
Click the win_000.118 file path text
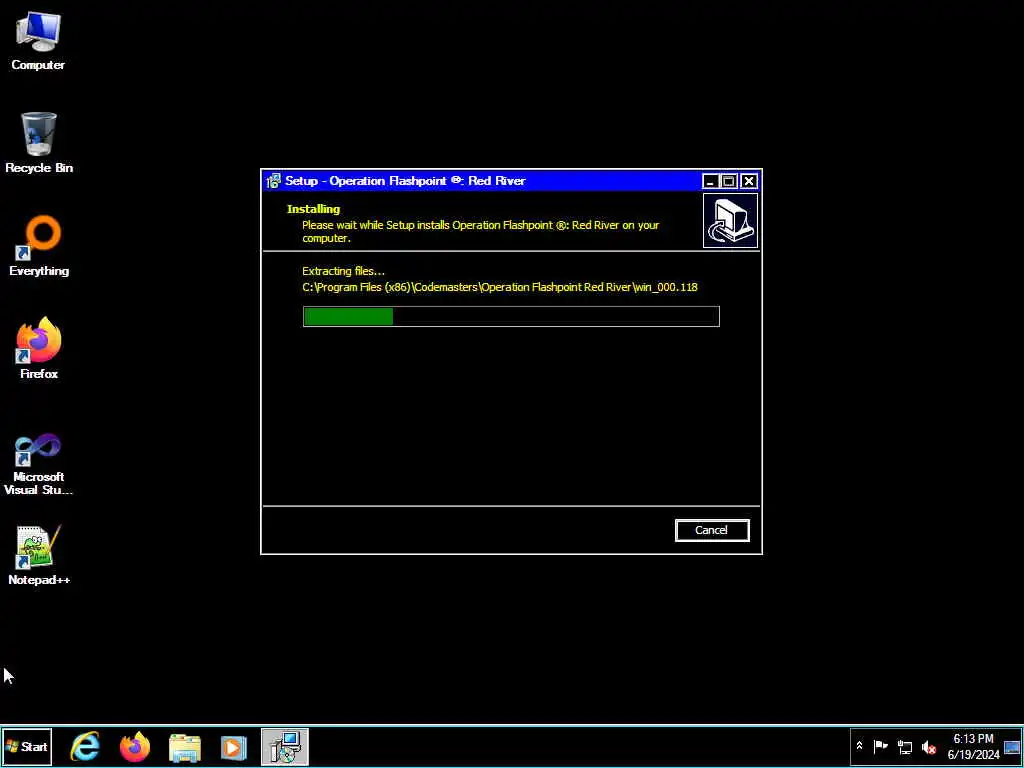[500, 287]
